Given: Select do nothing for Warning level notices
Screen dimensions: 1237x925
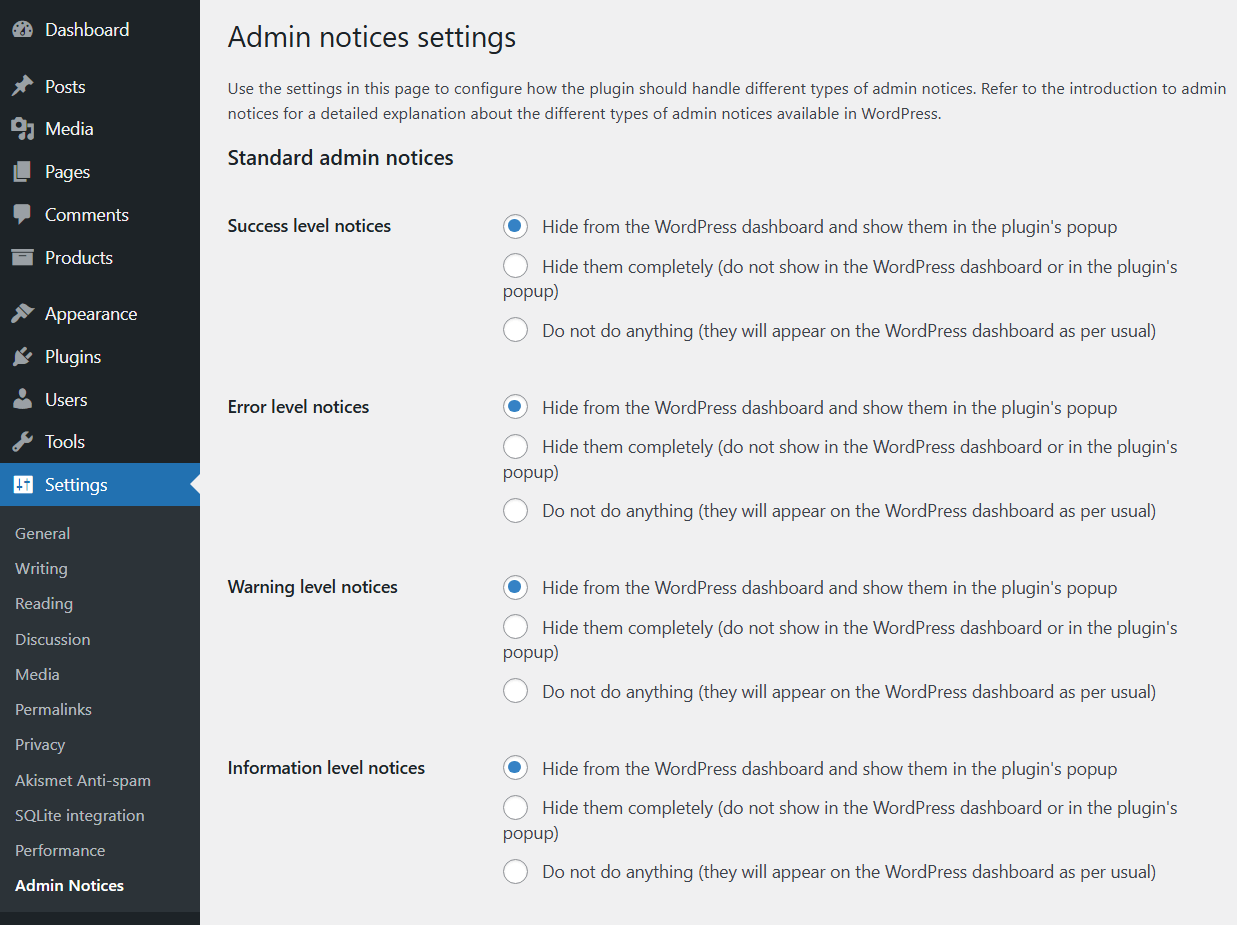Looking at the screenshot, I should (x=515, y=691).
